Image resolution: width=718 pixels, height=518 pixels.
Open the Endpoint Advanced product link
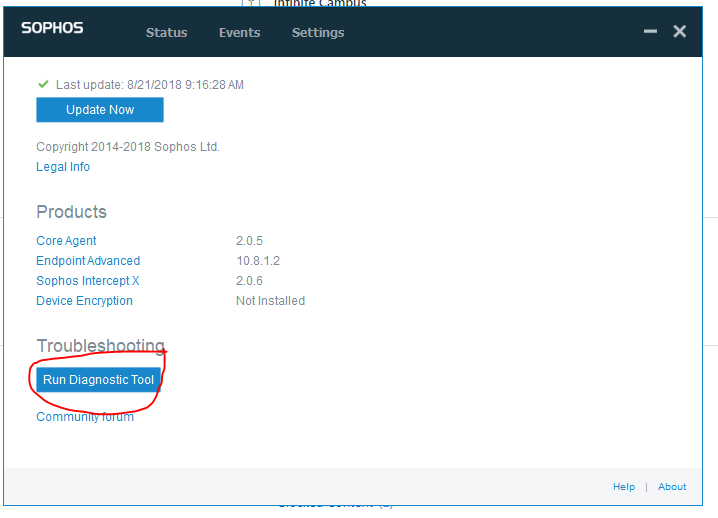[x=88, y=261]
